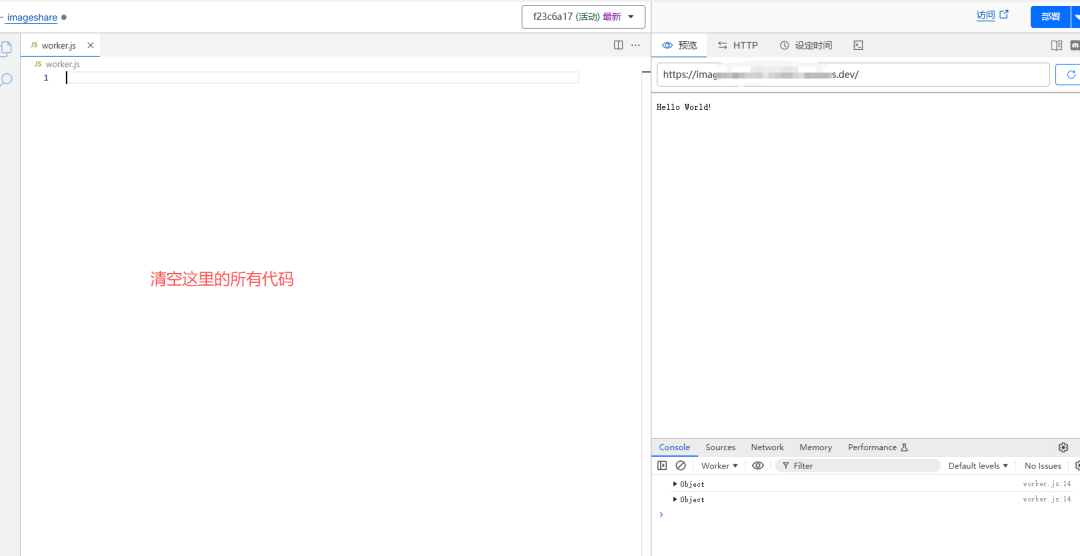
Task: Open the Default levels dropdown
Action: (978, 466)
